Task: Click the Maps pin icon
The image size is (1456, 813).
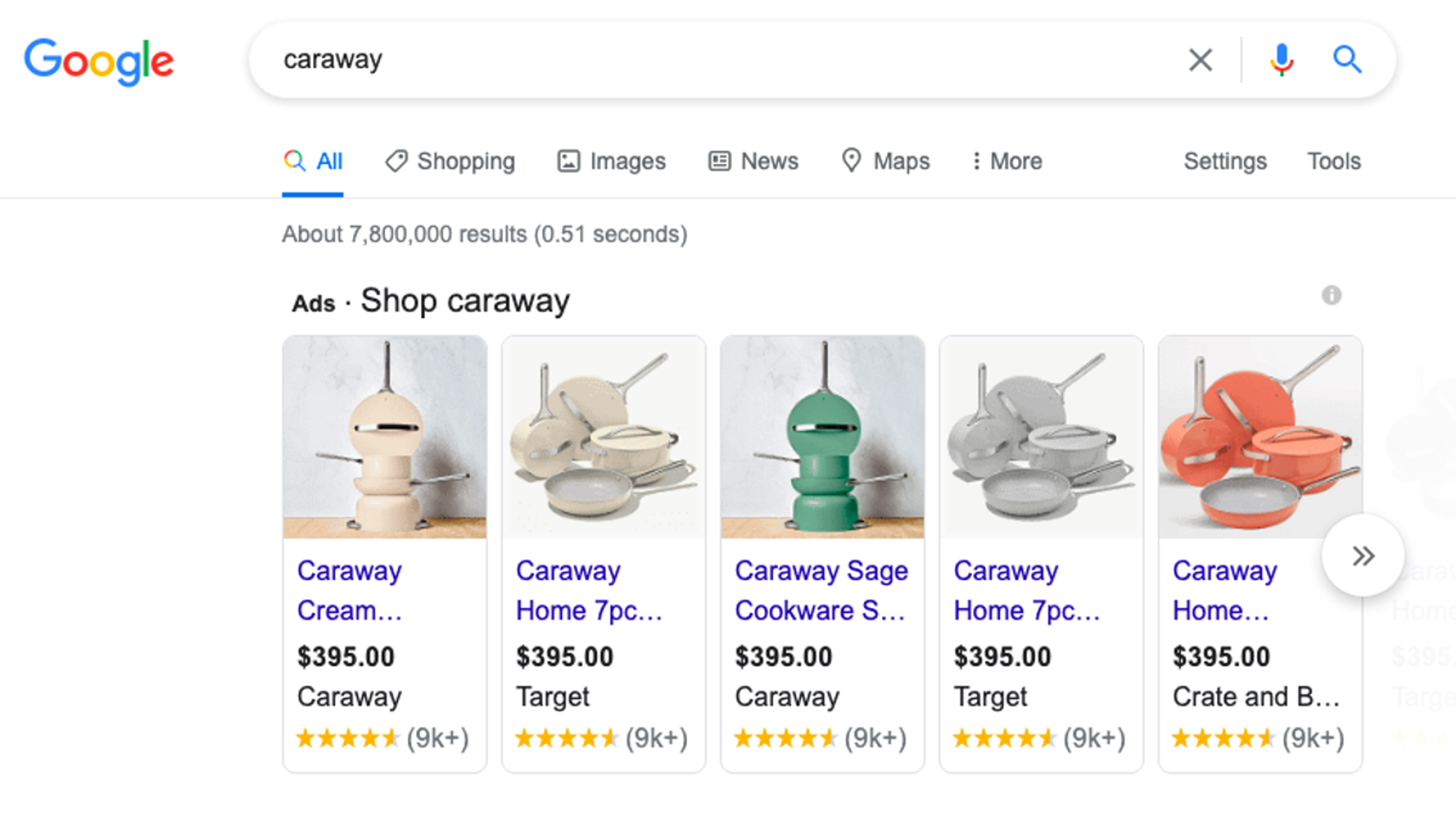Action: click(x=852, y=161)
